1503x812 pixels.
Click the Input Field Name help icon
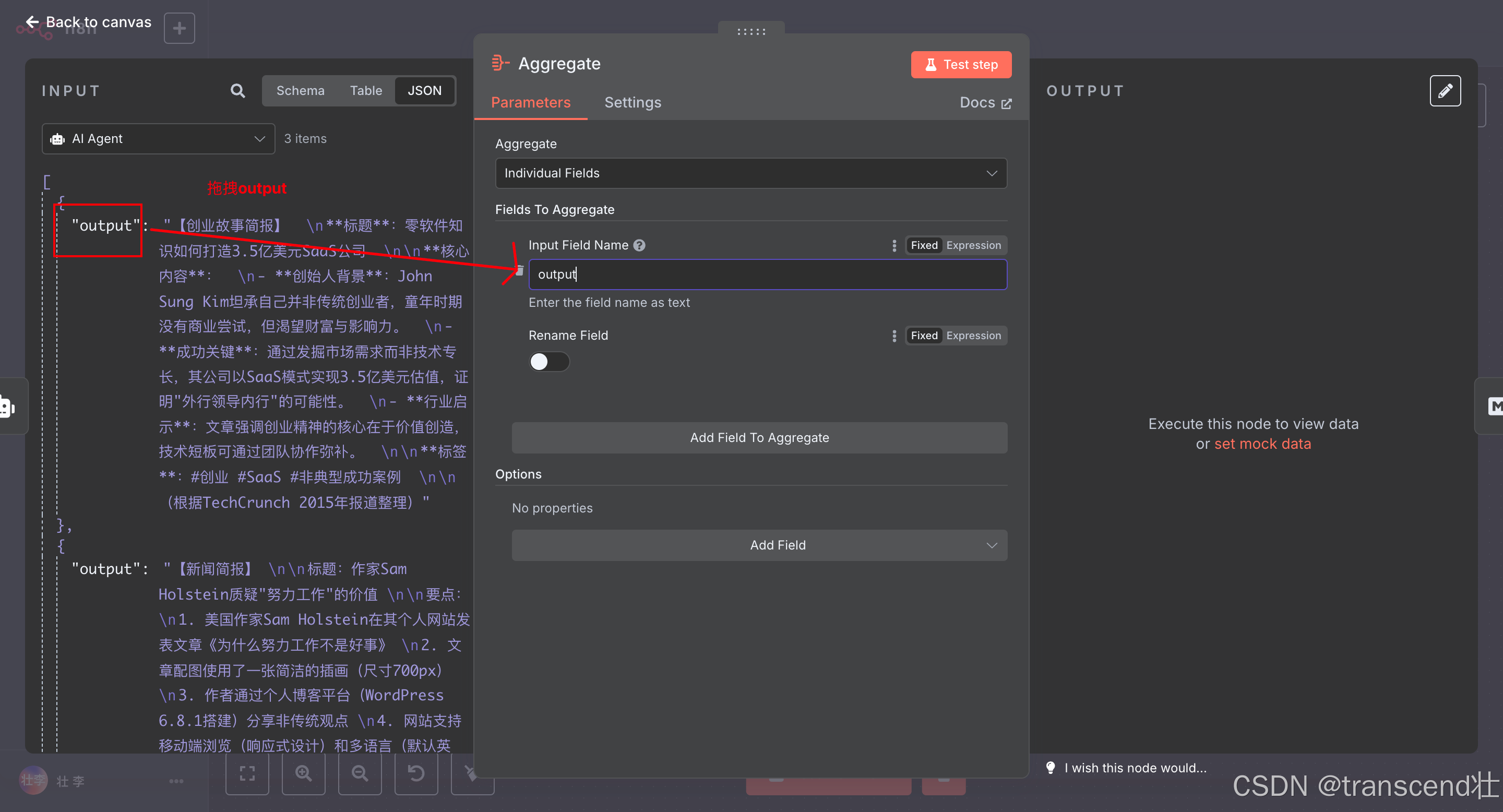coord(639,246)
